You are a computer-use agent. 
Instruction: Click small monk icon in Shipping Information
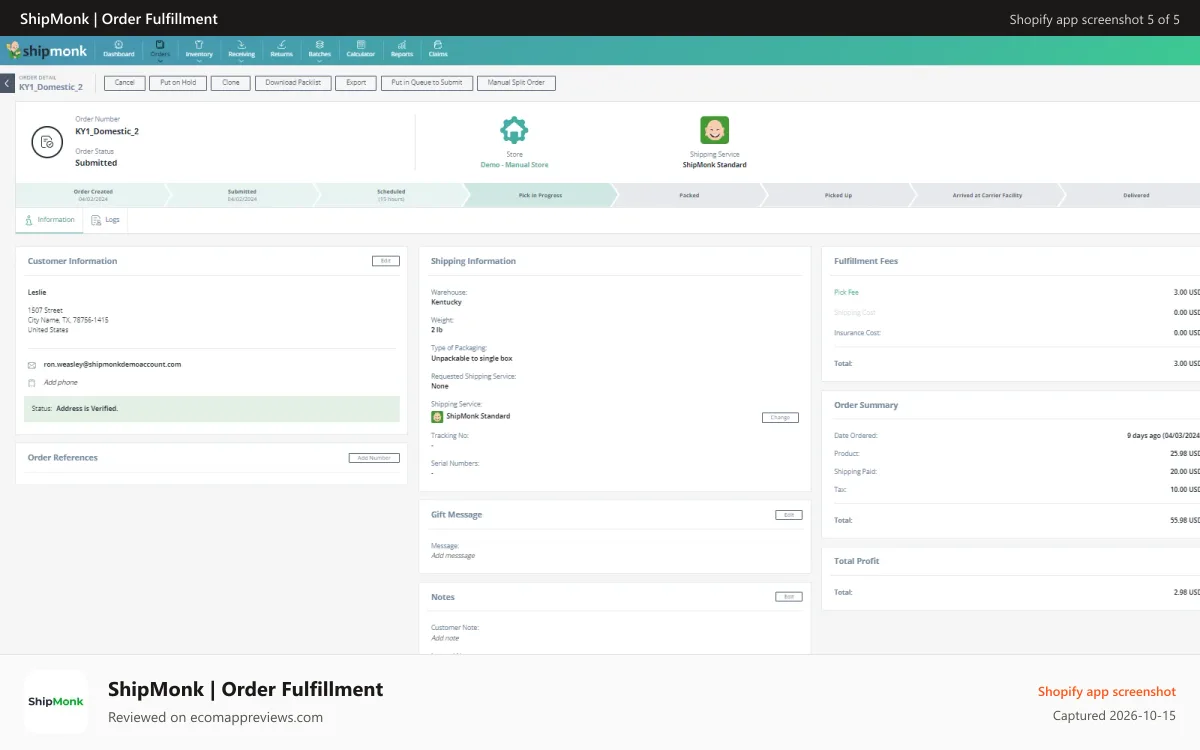click(x=437, y=416)
